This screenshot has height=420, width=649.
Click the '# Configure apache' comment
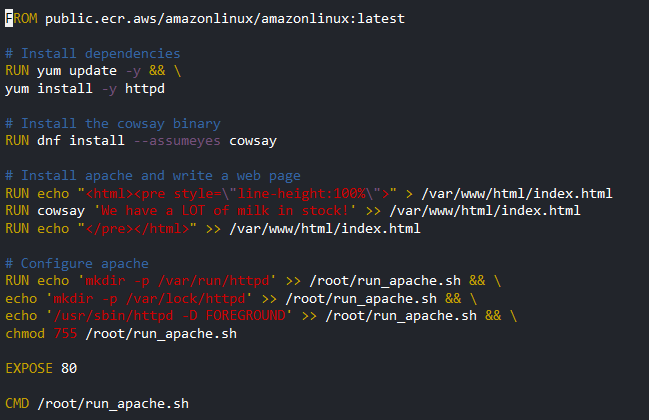(x=77, y=264)
